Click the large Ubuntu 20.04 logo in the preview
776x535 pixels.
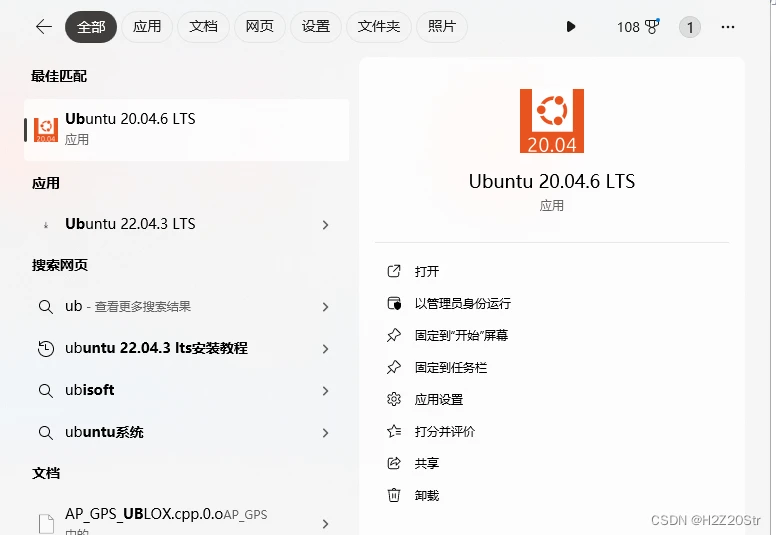(552, 121)
